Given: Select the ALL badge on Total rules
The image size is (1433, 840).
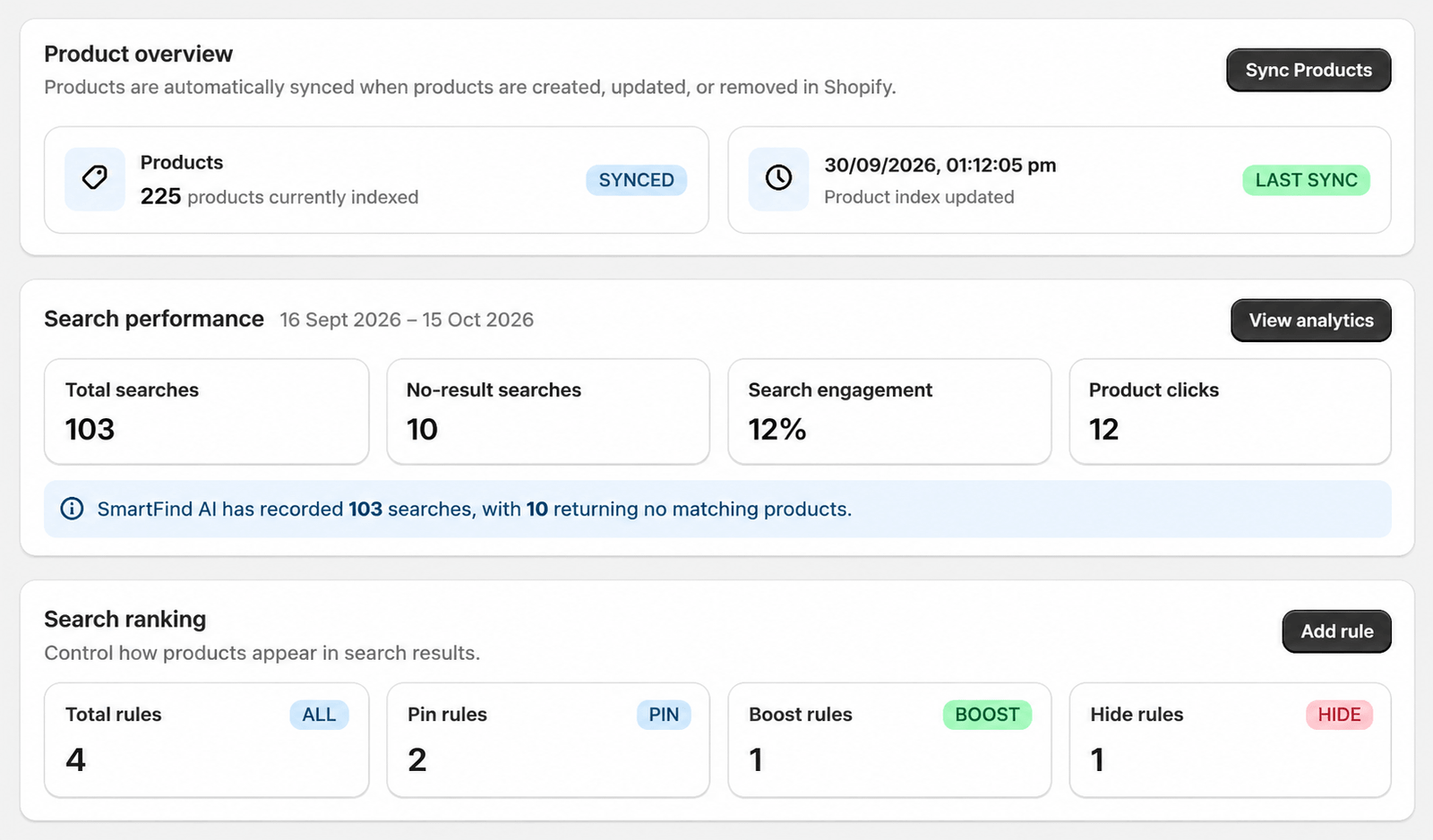Looking at the screenshot, I should [319, 715].
